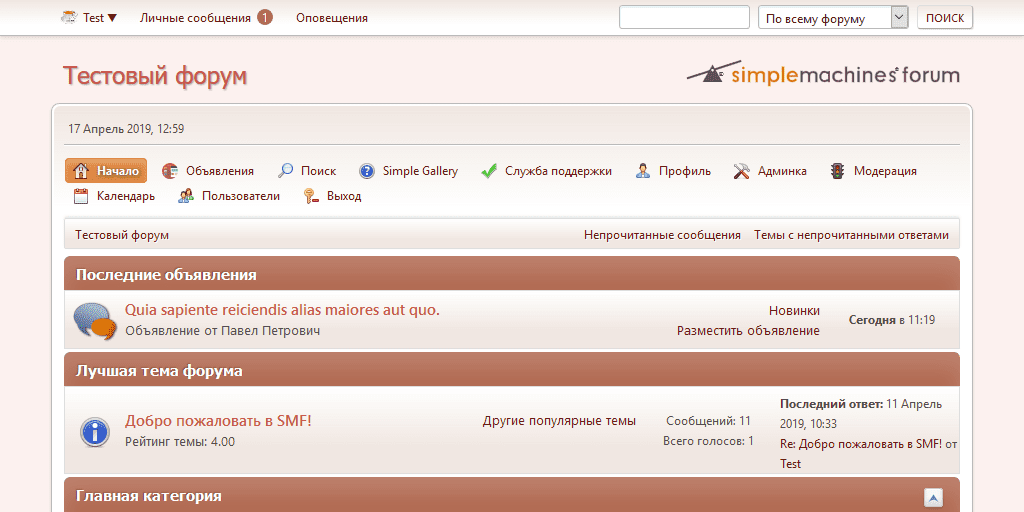The width and height of the screenshot is (1024, 512).
Task: Open the 'Добро пожаловать в SMF!' topic
Action: pyautogui.click(x=218, y=421)
